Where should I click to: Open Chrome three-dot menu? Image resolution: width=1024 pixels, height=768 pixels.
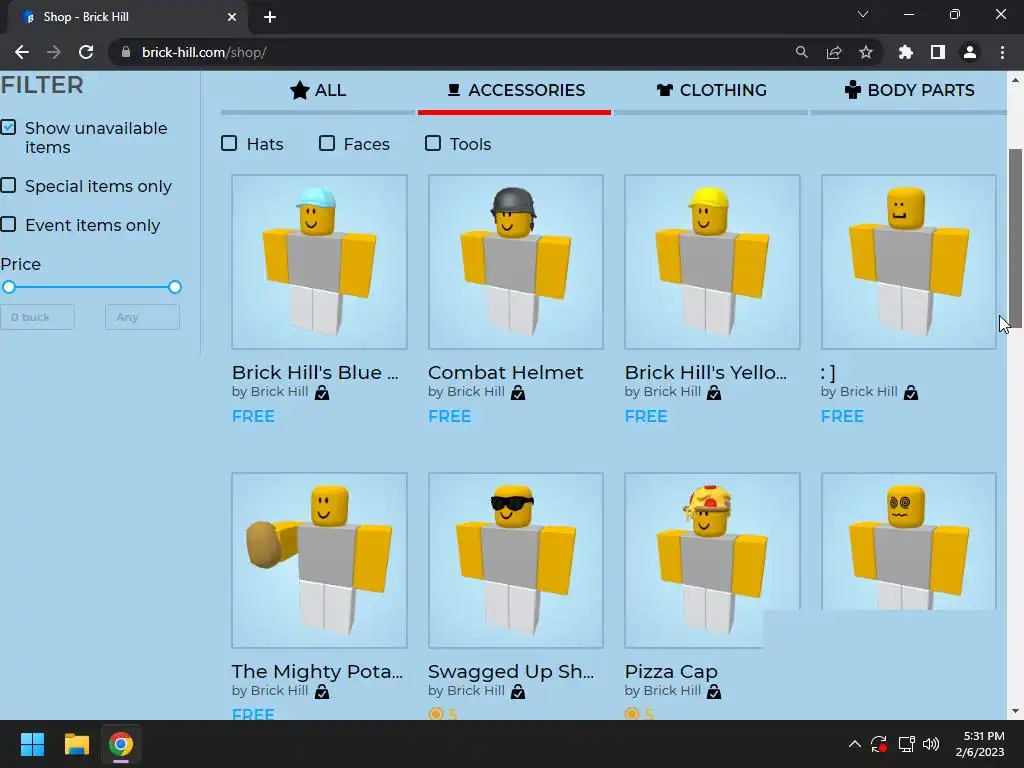1002,52
